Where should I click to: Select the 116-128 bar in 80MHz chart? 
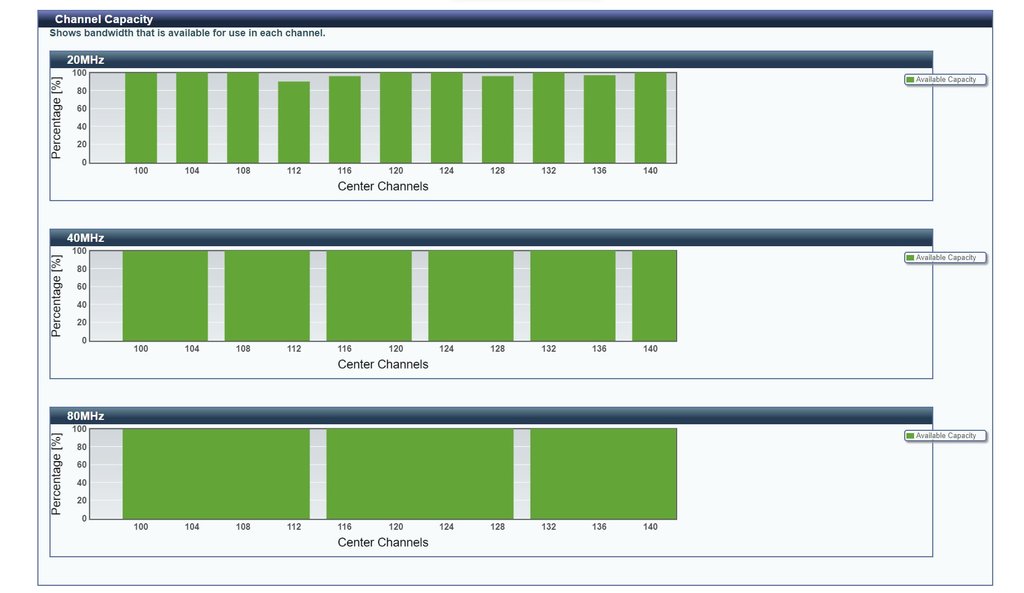point(420,473)
